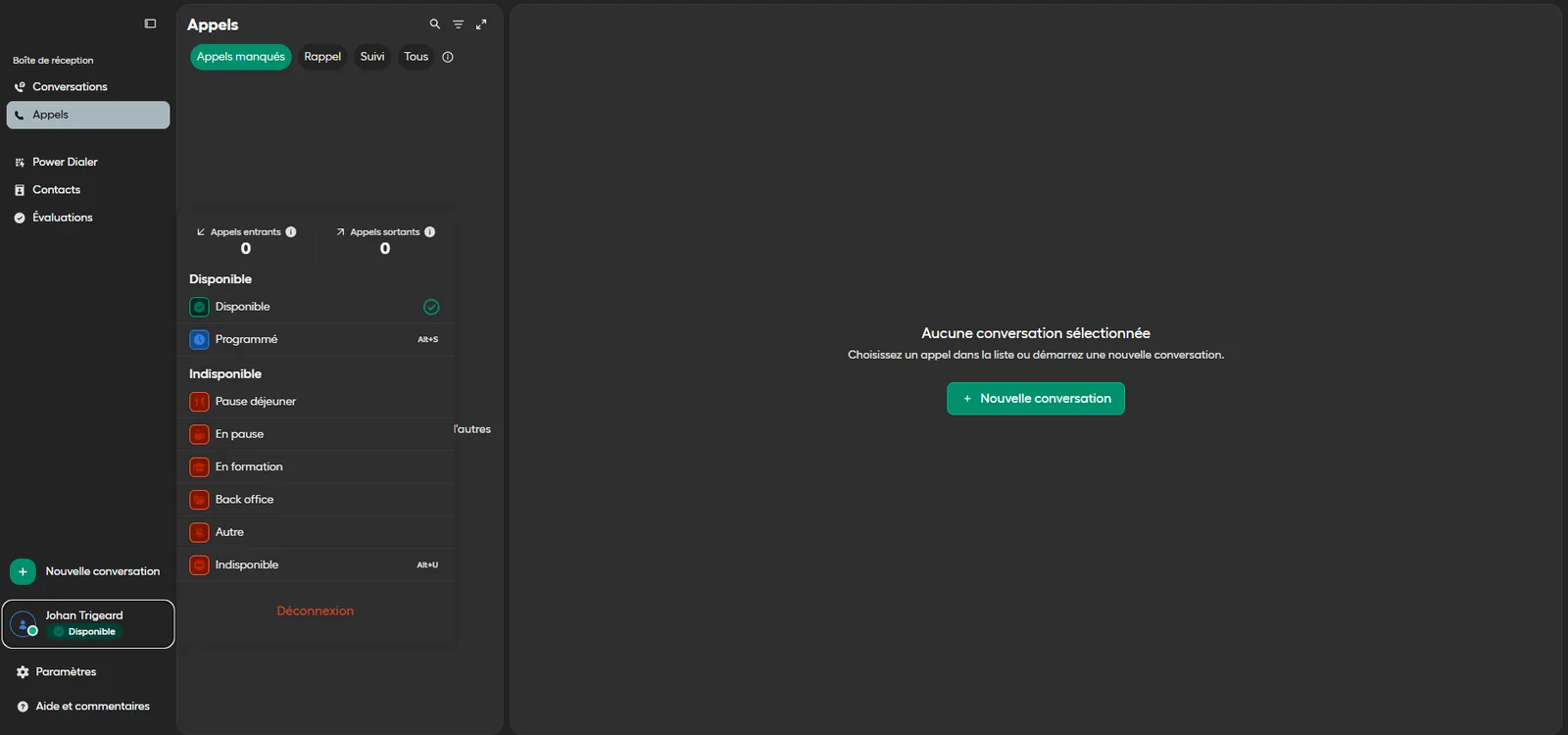Select the Disponible status option
Viewport: 1568px width, 735px height.
[x=316, y=307]
